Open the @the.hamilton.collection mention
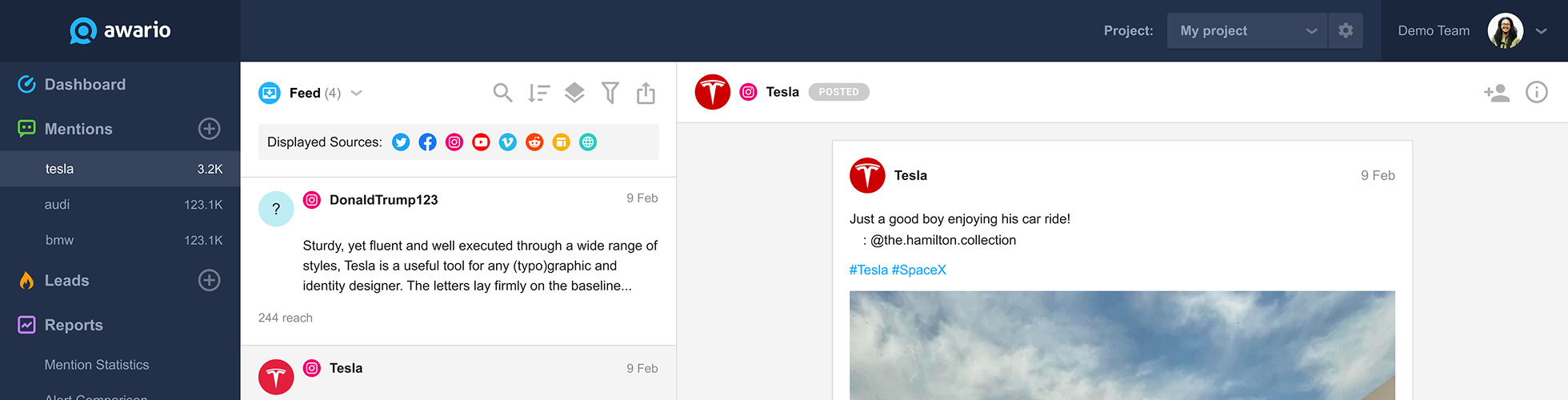The width and height of the screenshot is (1568, 400). [x=943, y=240]
